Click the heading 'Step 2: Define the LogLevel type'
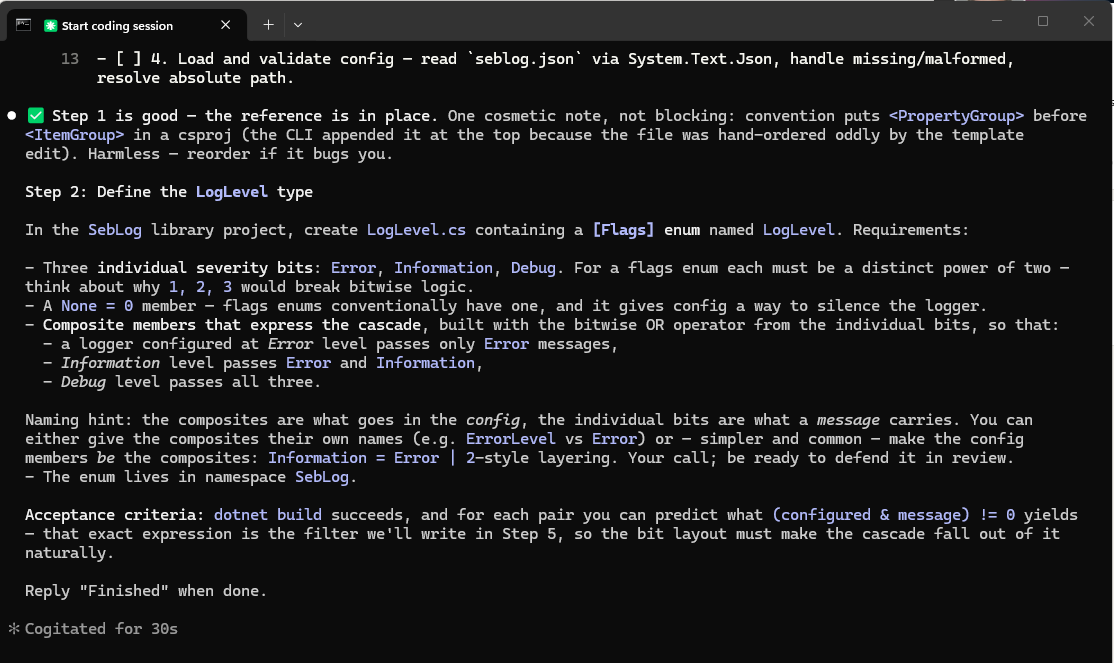The width and height of the screenshot is (1114, 663). pyautogui.click(x=169, y=192)
